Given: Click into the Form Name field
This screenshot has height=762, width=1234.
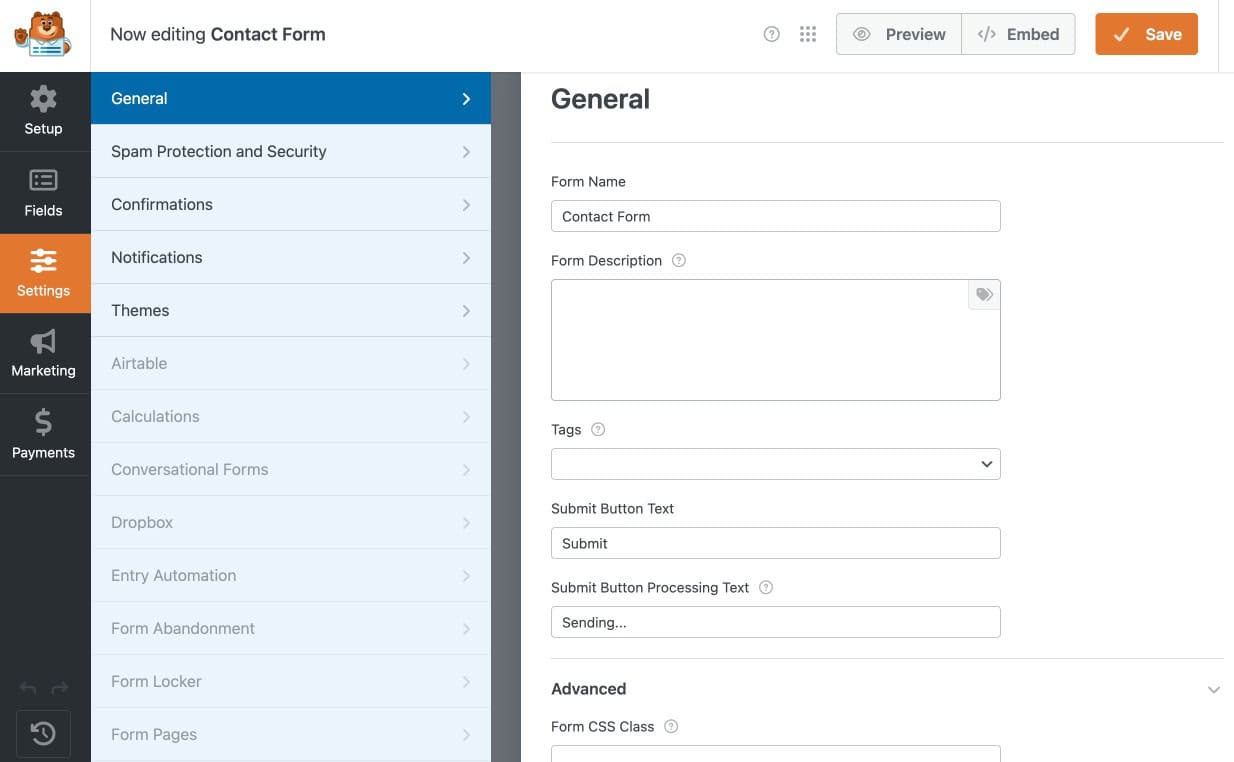Looking at the screenshot, I should (x=775, y=216).
